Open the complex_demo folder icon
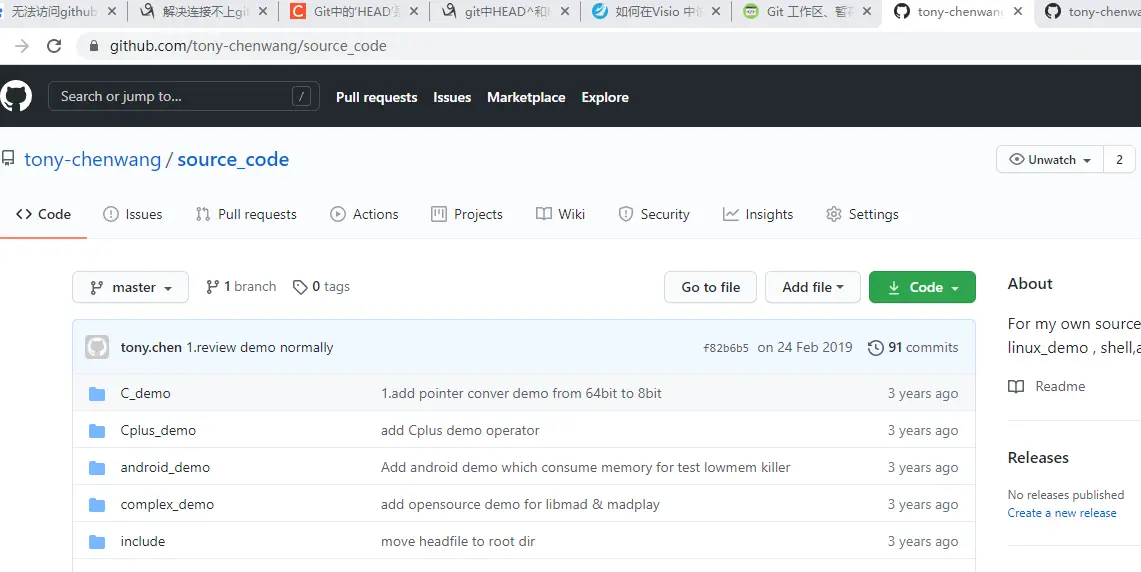The height and width of the screenshot is (572, 1141). click(97, 505)
